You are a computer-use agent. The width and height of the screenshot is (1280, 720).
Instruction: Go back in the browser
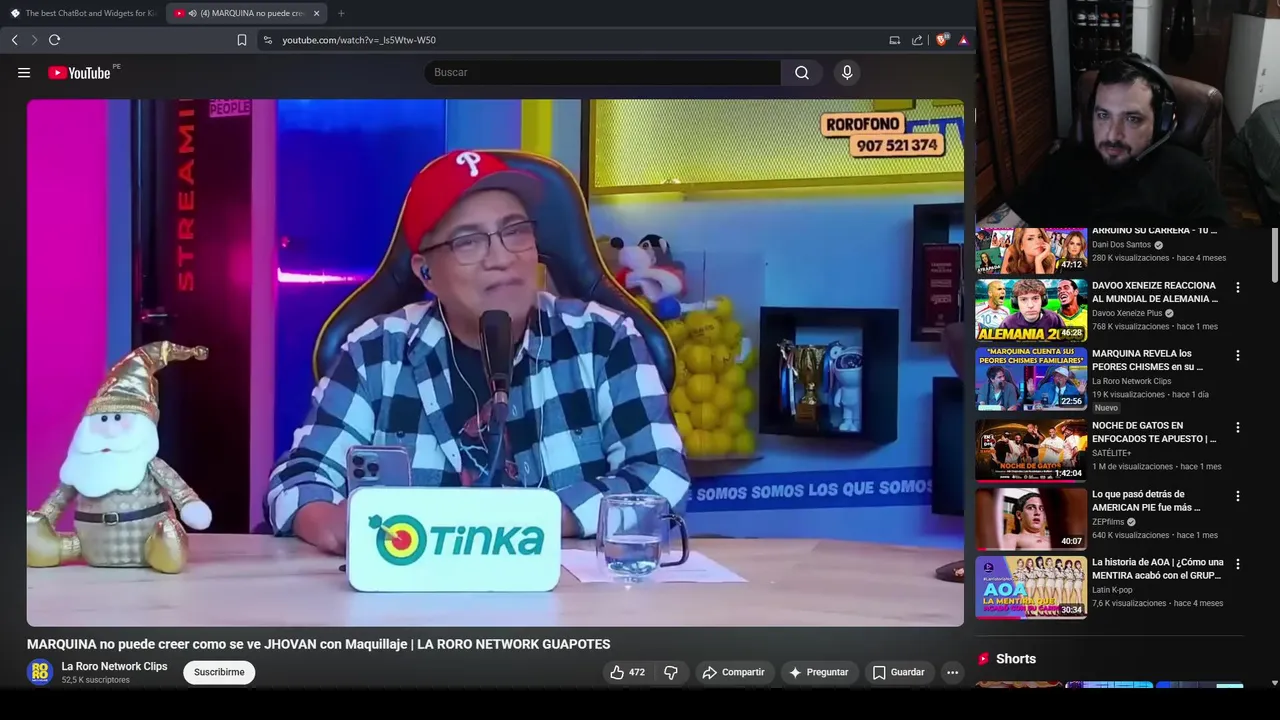(14, 40)
